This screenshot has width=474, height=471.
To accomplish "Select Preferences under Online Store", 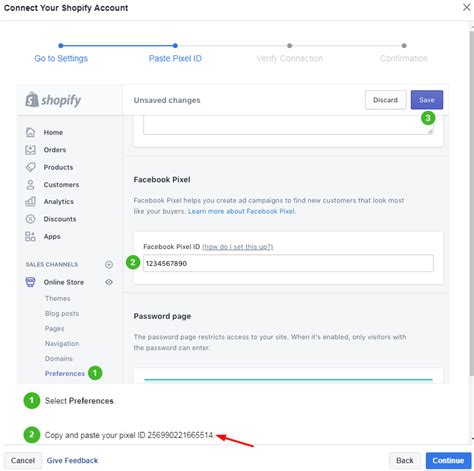I will (65, 373).
